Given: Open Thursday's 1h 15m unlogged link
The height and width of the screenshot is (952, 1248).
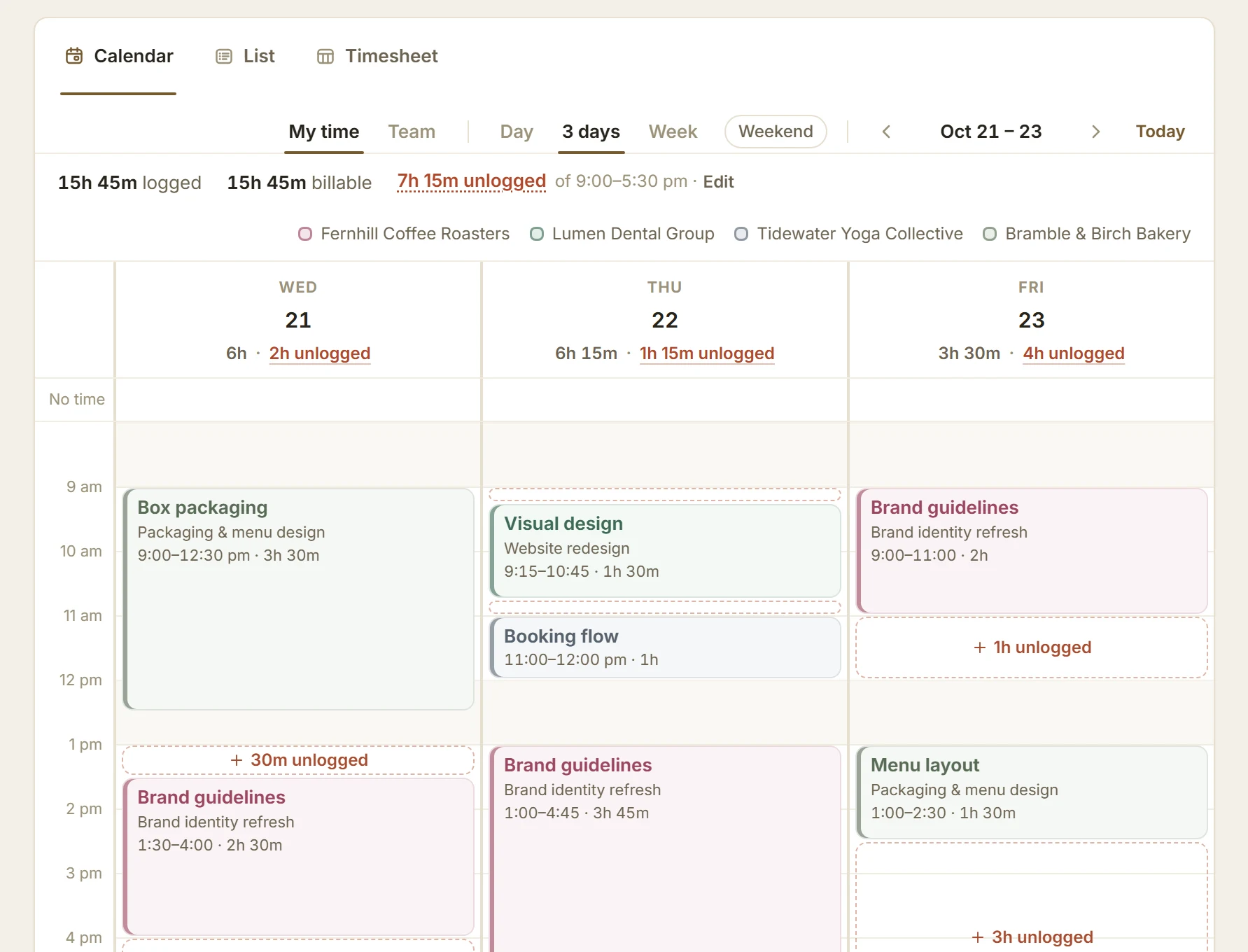Looking at the screenshot, I should coord(707,353).
